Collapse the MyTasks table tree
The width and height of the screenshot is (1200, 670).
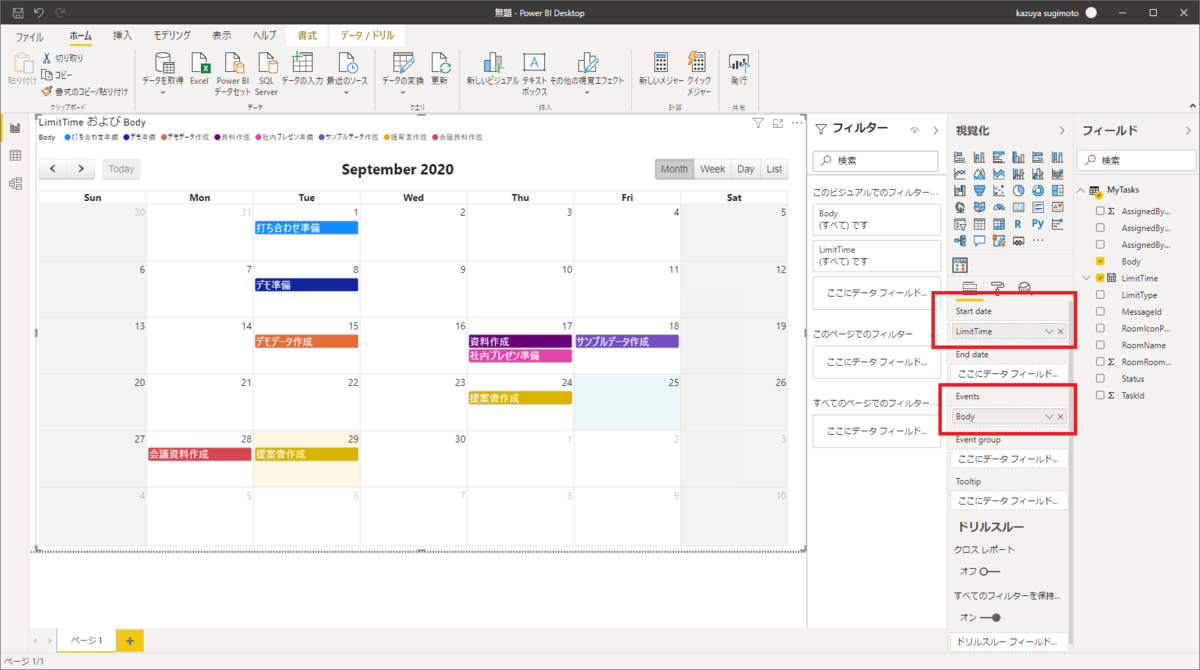pos(1082,190)
